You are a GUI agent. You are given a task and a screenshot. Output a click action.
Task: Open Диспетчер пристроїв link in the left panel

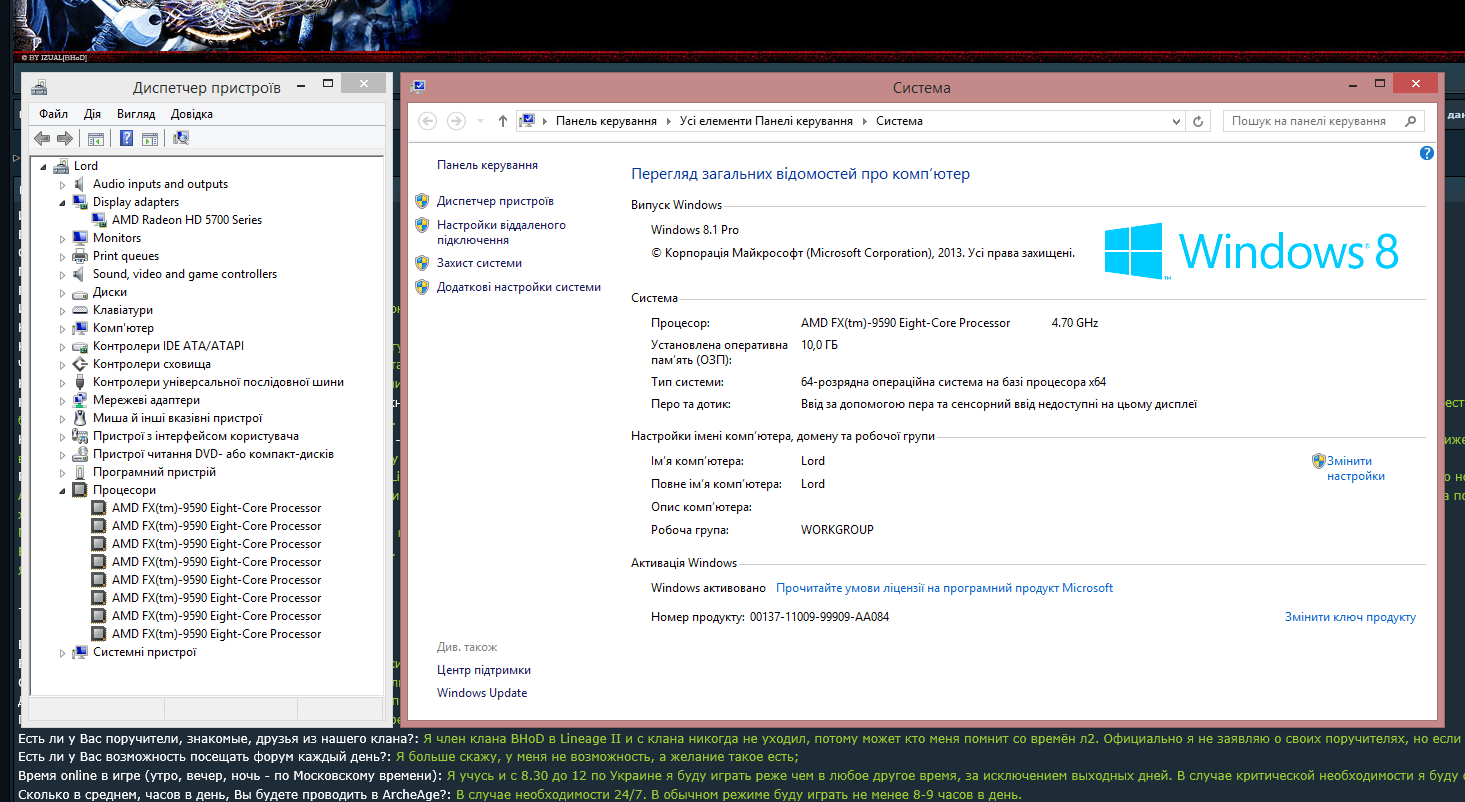(x=495, y=201)
